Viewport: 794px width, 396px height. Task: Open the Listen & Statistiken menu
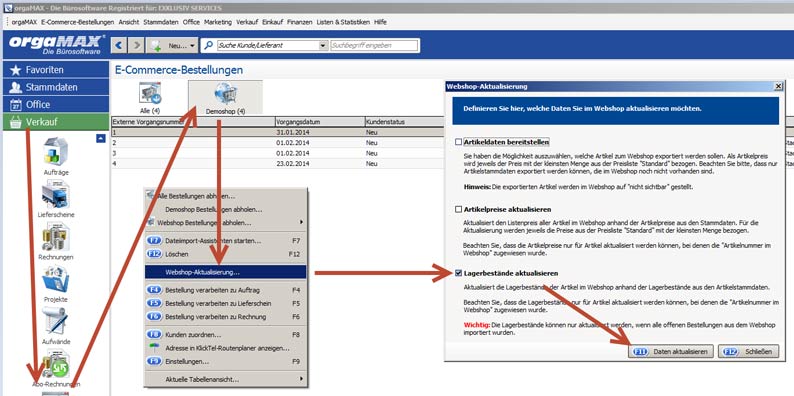tap(344, 22)
